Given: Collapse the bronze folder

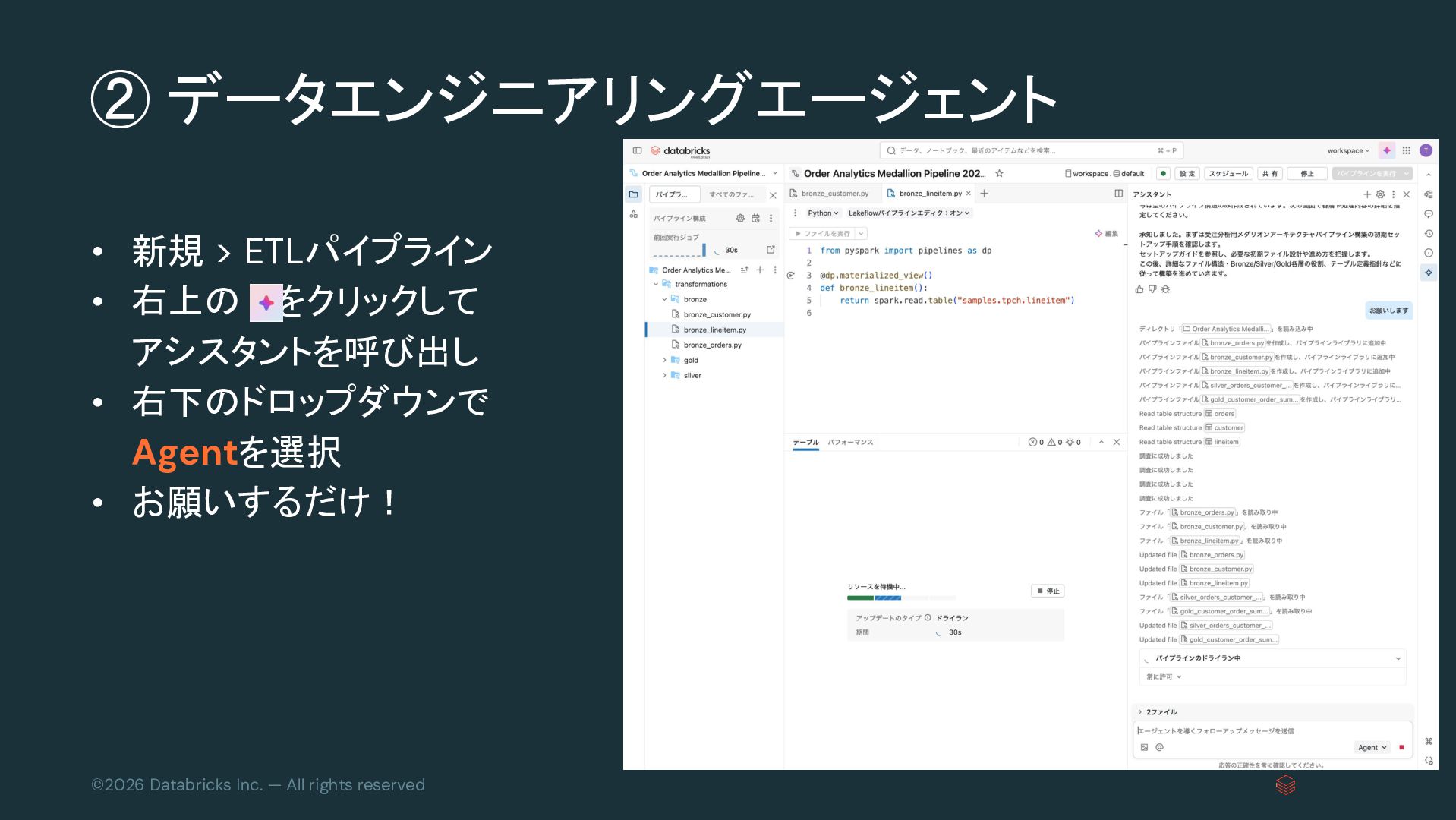Looking at the screenshot, I should pos(664,300).
